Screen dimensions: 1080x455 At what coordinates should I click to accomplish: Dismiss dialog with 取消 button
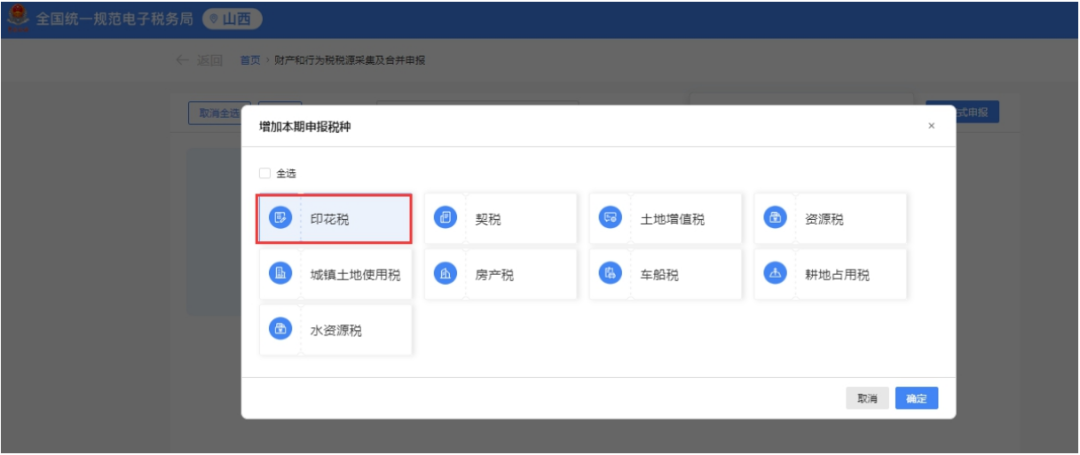[867, 399]
